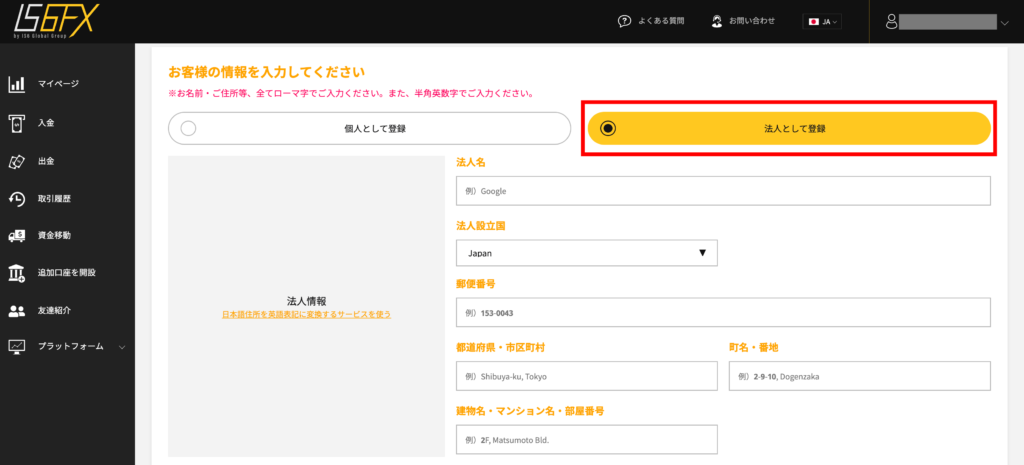Click the お客様の情報を入力してください heading
The height and width of the screenshot is (465, 1024).
266,71
